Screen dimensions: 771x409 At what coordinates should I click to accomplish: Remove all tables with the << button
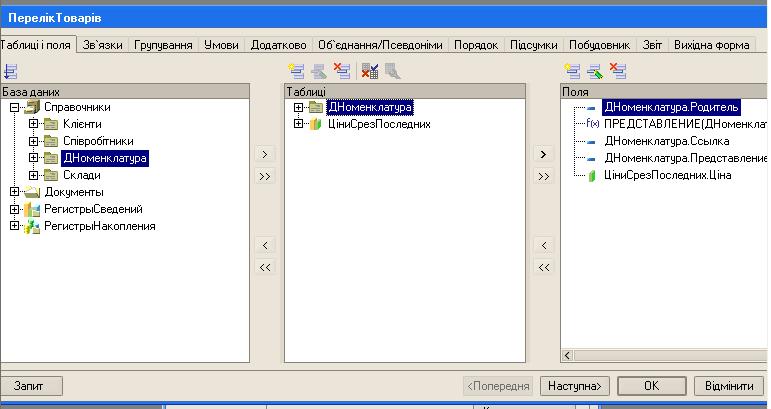pyautogui.click(x=265, y=267)
